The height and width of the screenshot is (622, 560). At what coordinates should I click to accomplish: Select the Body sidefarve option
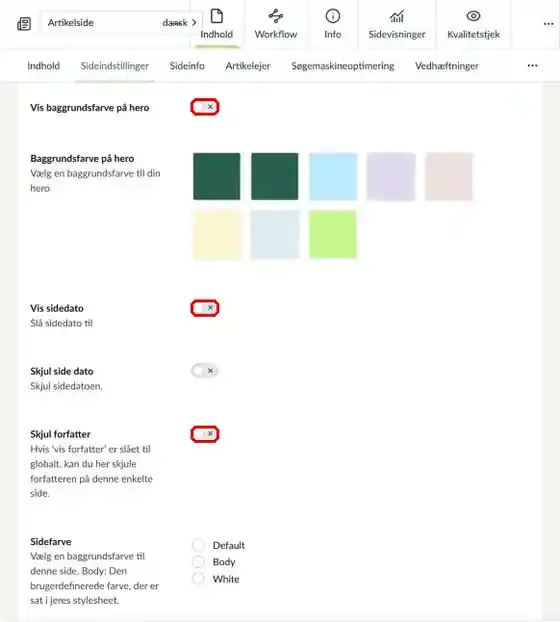point(198,562)
